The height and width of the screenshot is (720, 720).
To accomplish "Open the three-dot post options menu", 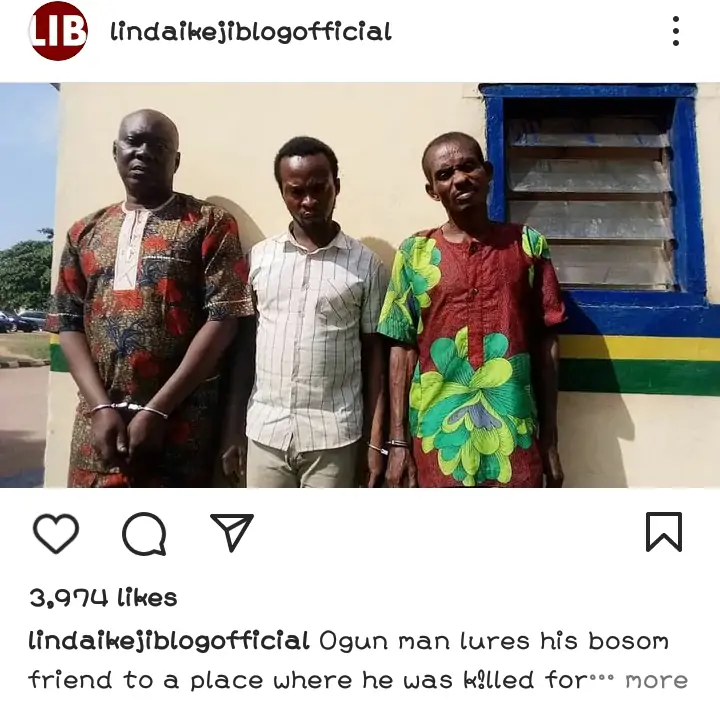I will tap(675, 31).
